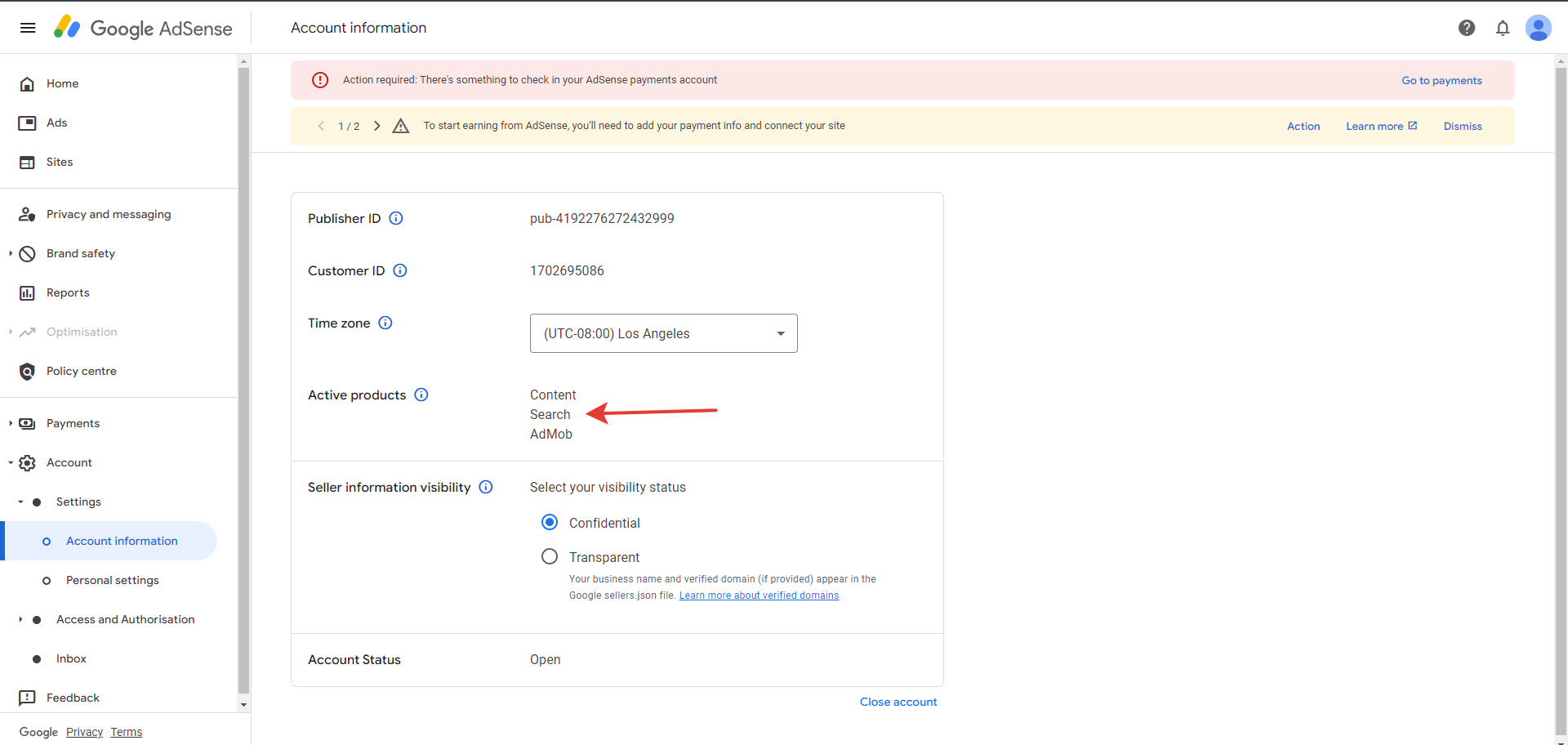1568x745 pixels.
Task: Click the Feedback speech bubble icon
Action: (x=27, y=698)
